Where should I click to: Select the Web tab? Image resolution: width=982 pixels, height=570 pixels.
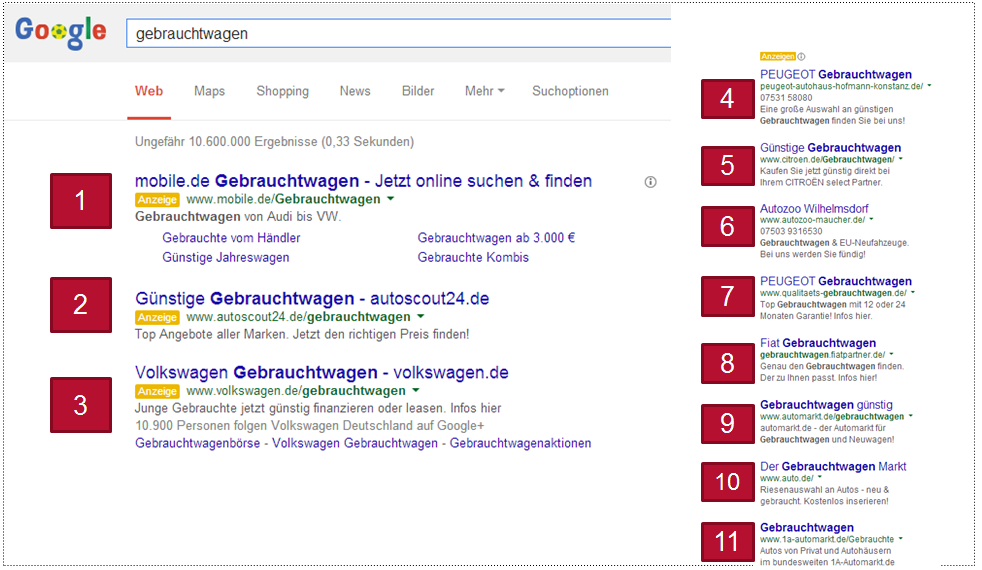point(149,91)
